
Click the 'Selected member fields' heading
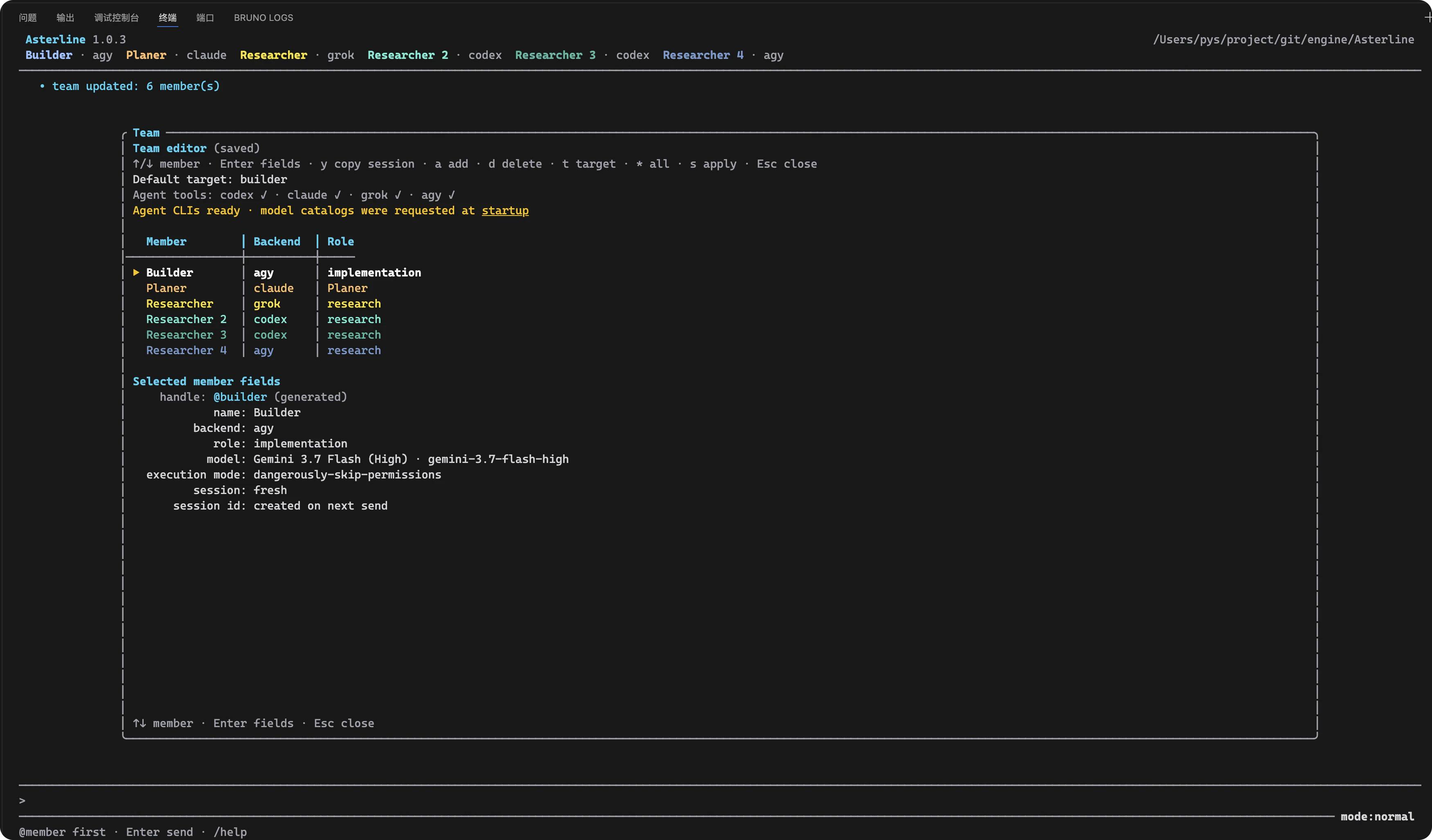(x=206, y=382)
